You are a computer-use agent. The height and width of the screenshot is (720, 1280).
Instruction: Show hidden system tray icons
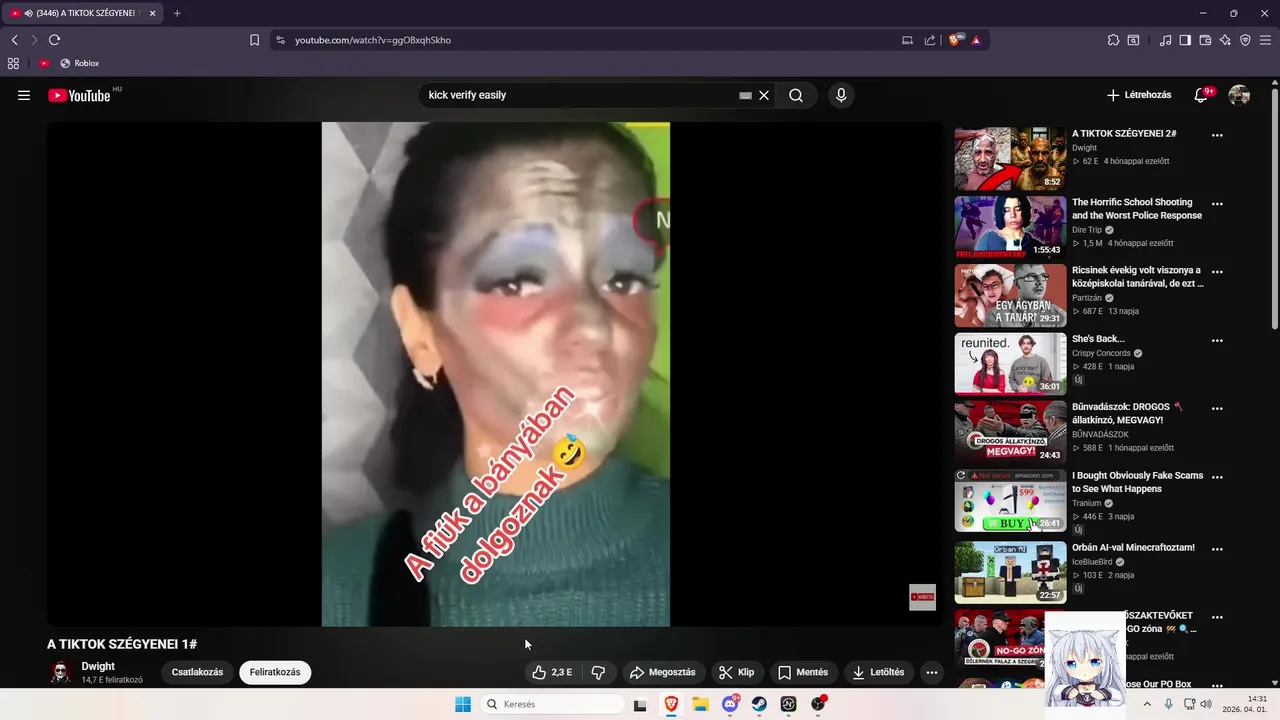pos(1147,704)
